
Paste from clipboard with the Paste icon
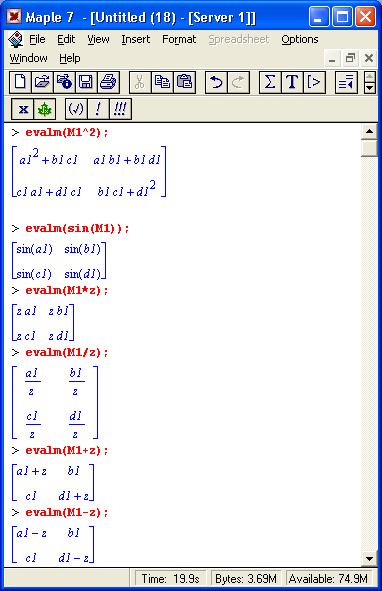[x=184, y=82]
